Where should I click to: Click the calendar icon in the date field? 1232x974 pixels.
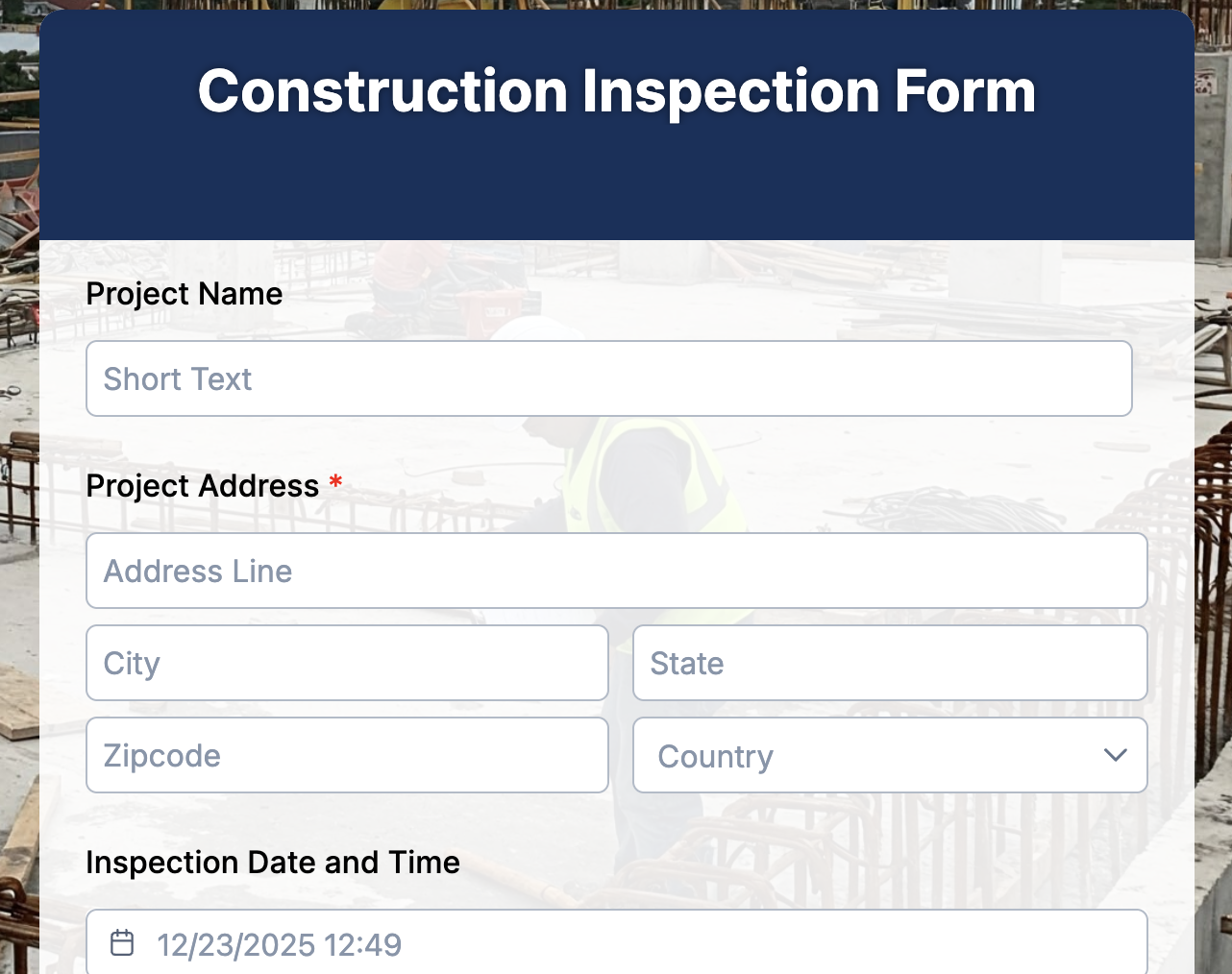(122, 943)
